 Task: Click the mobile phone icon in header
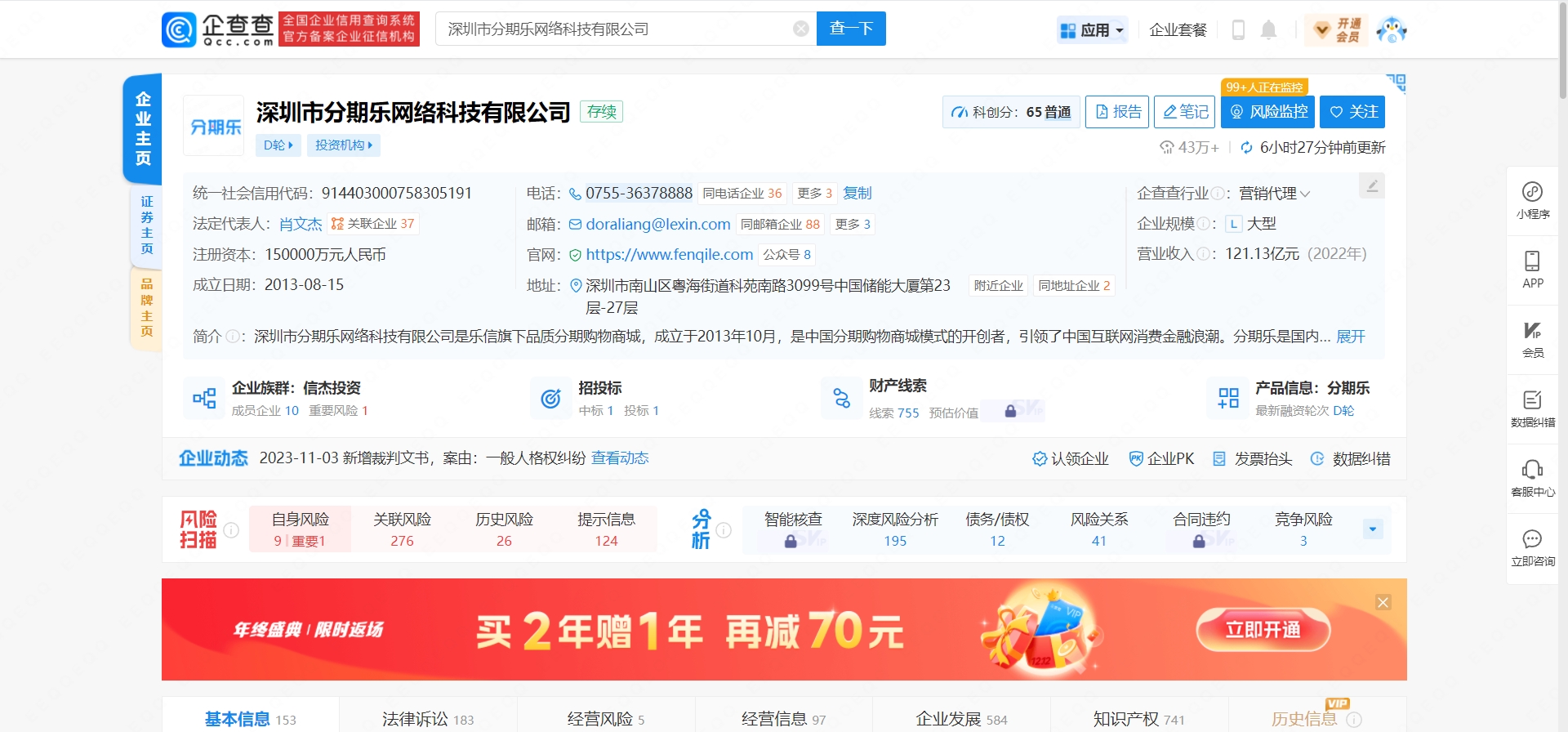1238,30
